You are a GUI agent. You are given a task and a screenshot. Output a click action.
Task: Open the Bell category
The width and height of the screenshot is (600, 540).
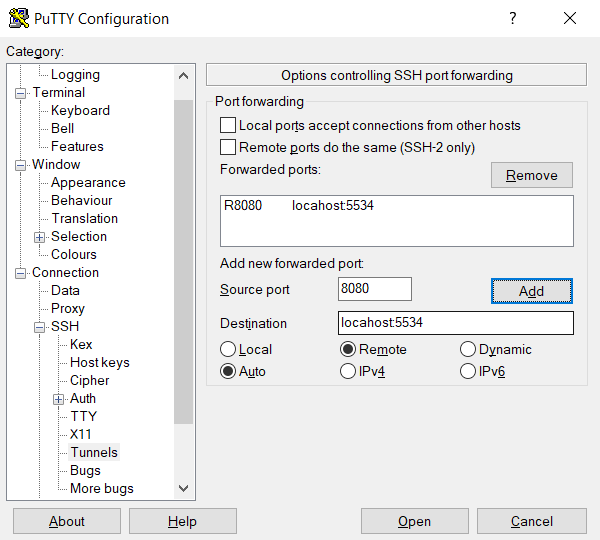(x=62, y=128)
